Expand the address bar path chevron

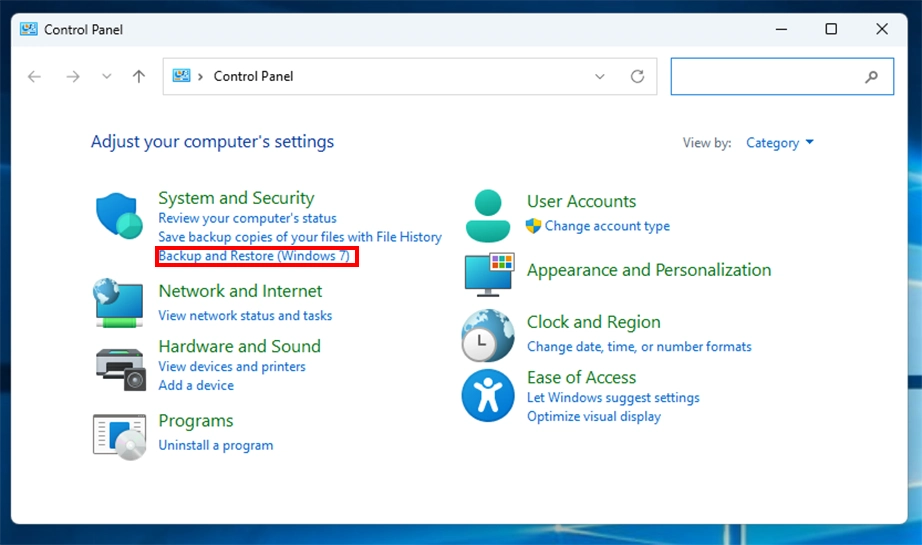pos(201,76)
